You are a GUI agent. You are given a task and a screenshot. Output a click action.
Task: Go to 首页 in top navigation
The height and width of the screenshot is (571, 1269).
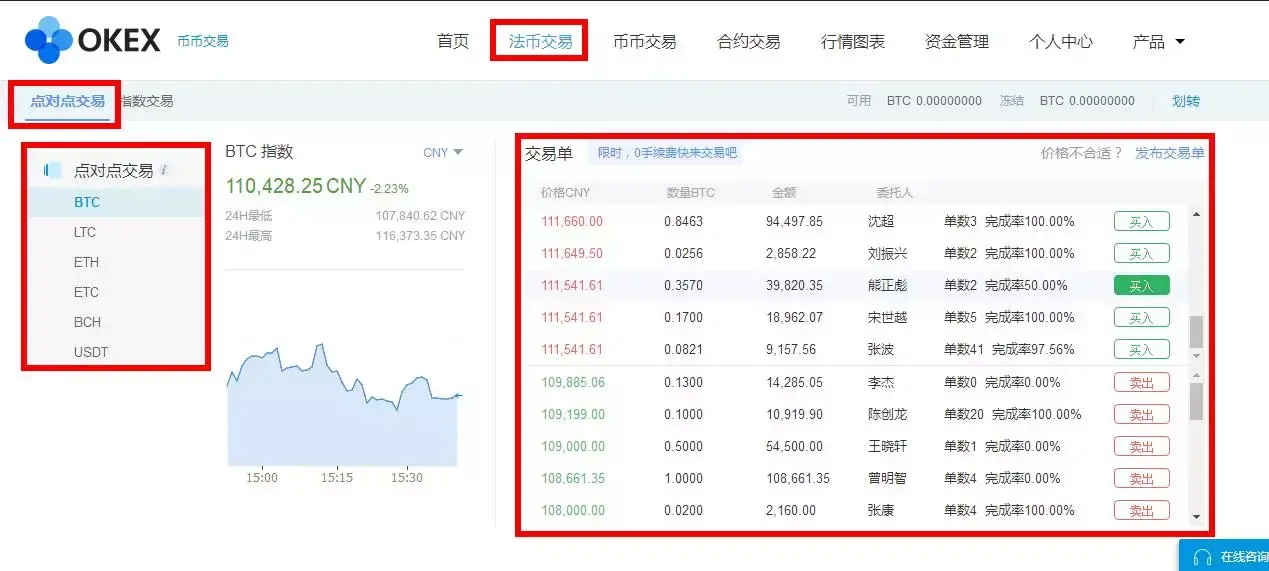click(453, 42)
